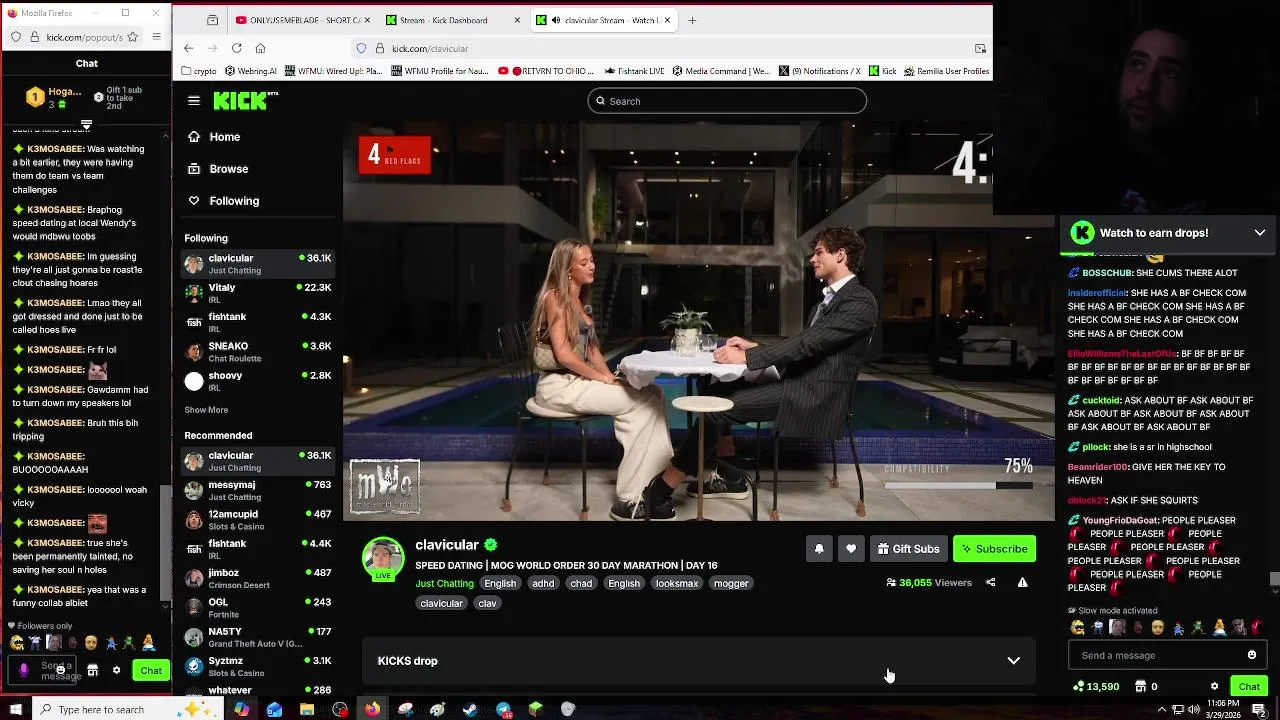Viewport: 1280px width, 720px height.
Task: Close the clavicular Stream tab
Action: click(x=668, y=20)
